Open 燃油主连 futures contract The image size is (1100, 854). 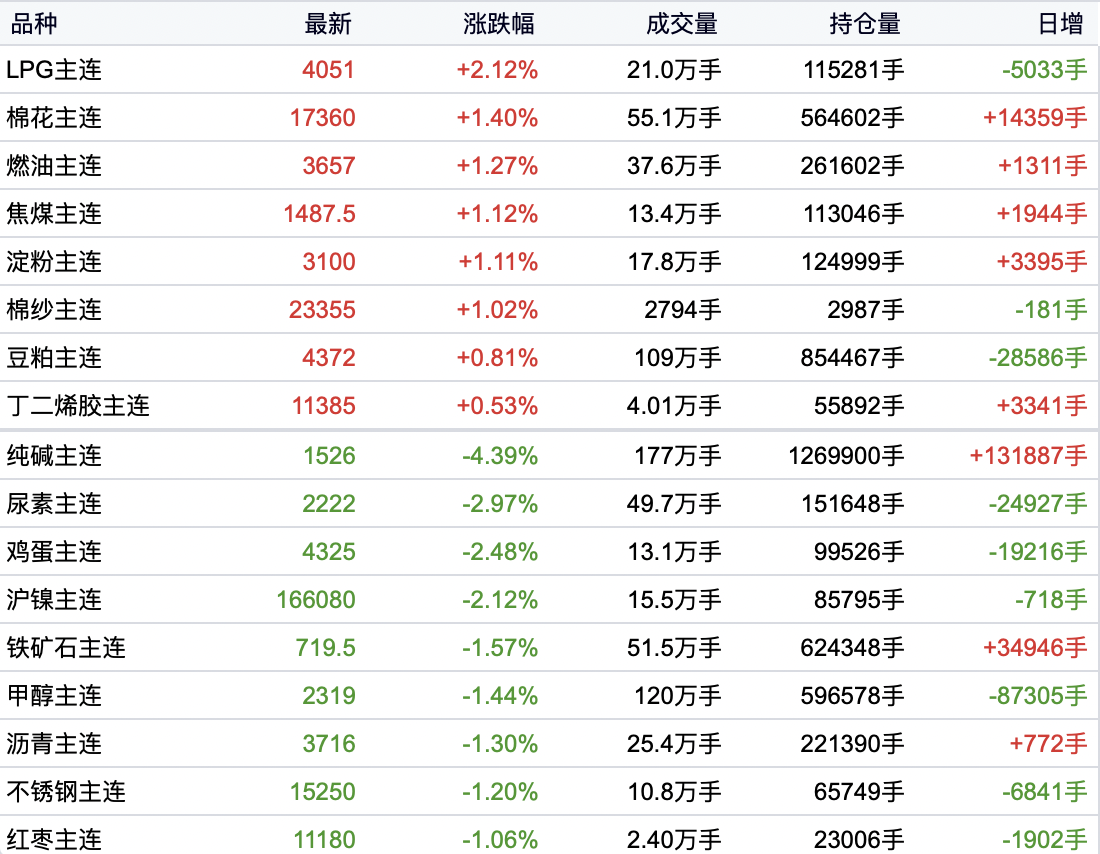pyautogui.click(x=54, y=166)
